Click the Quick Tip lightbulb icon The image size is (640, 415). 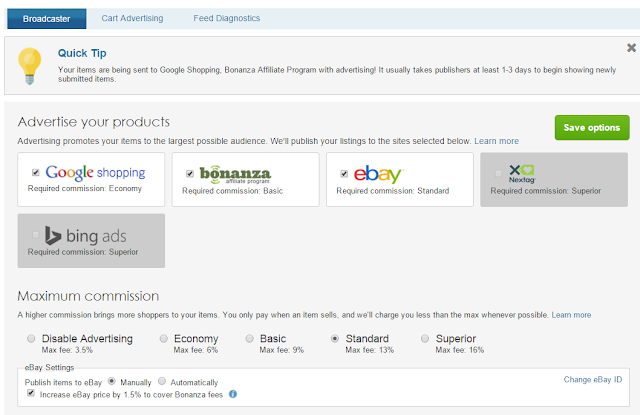29,66
